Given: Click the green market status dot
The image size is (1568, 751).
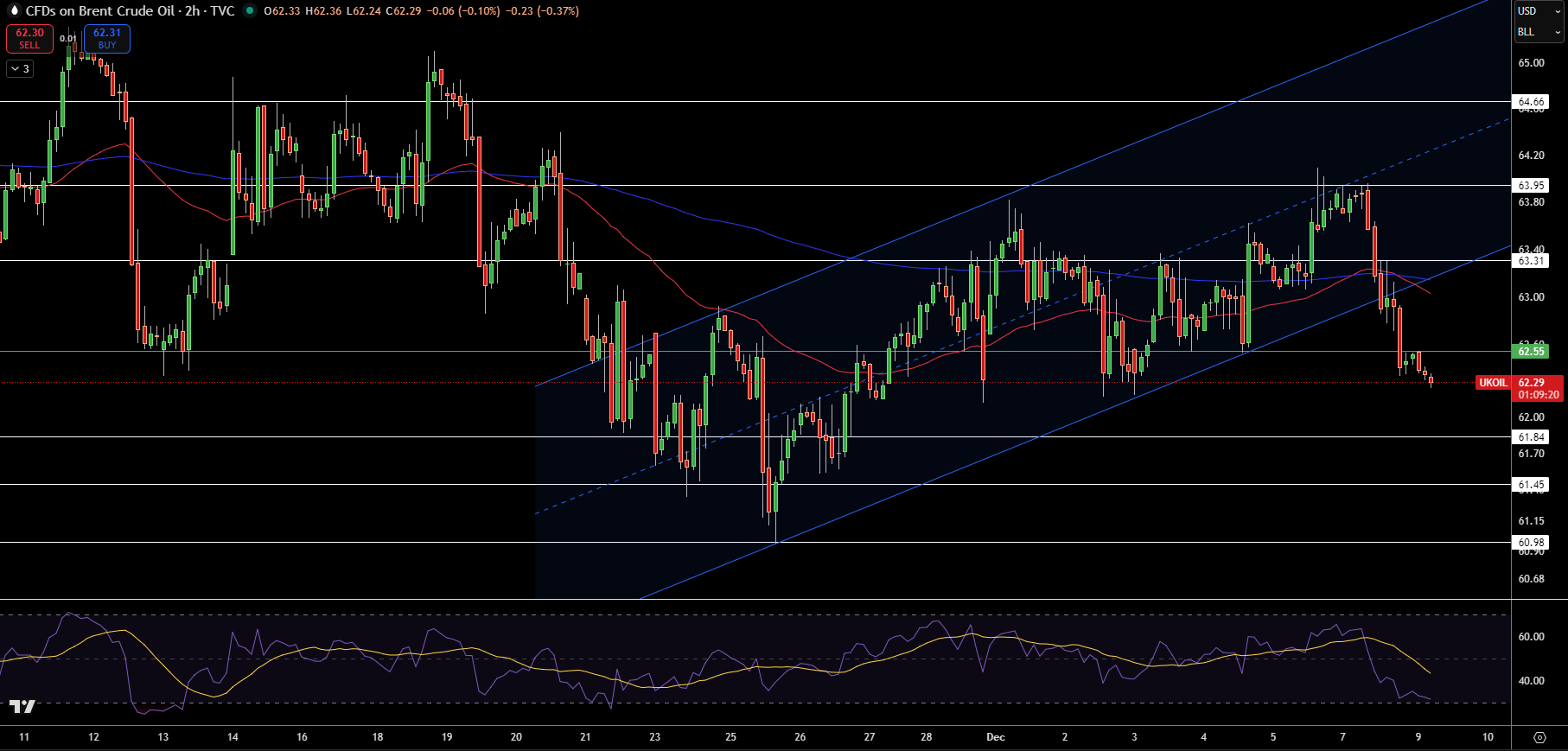Looking at the screenshot, I should tap(250, 11).
